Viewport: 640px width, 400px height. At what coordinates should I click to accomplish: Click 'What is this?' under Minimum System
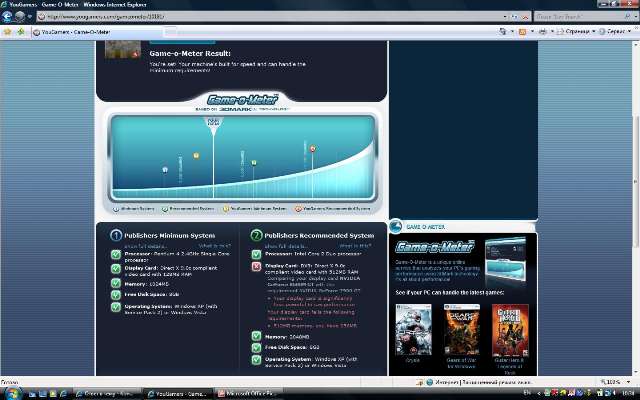click(215, 246)
